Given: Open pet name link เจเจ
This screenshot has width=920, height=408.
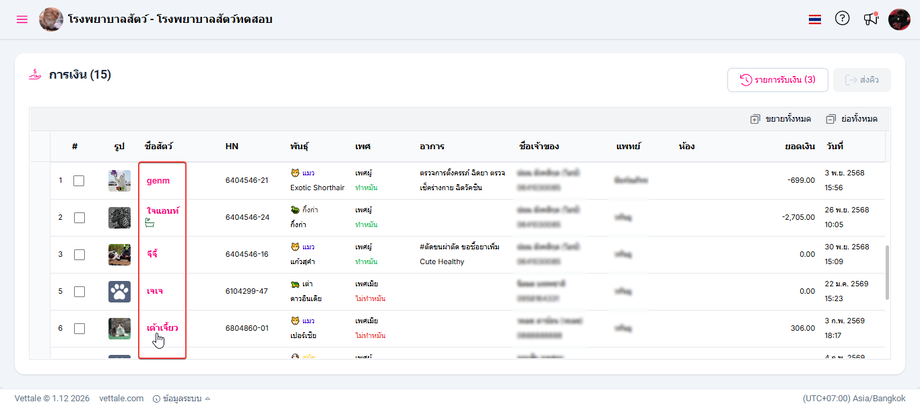Looking at the screenshot, I should click(x=154, y=291).
